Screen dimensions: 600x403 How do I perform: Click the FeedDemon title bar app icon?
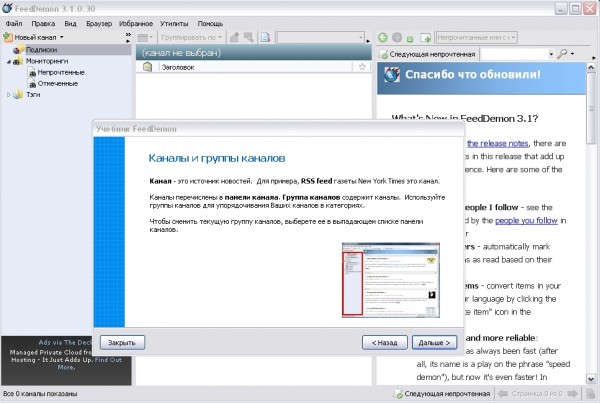pos(7,8)
